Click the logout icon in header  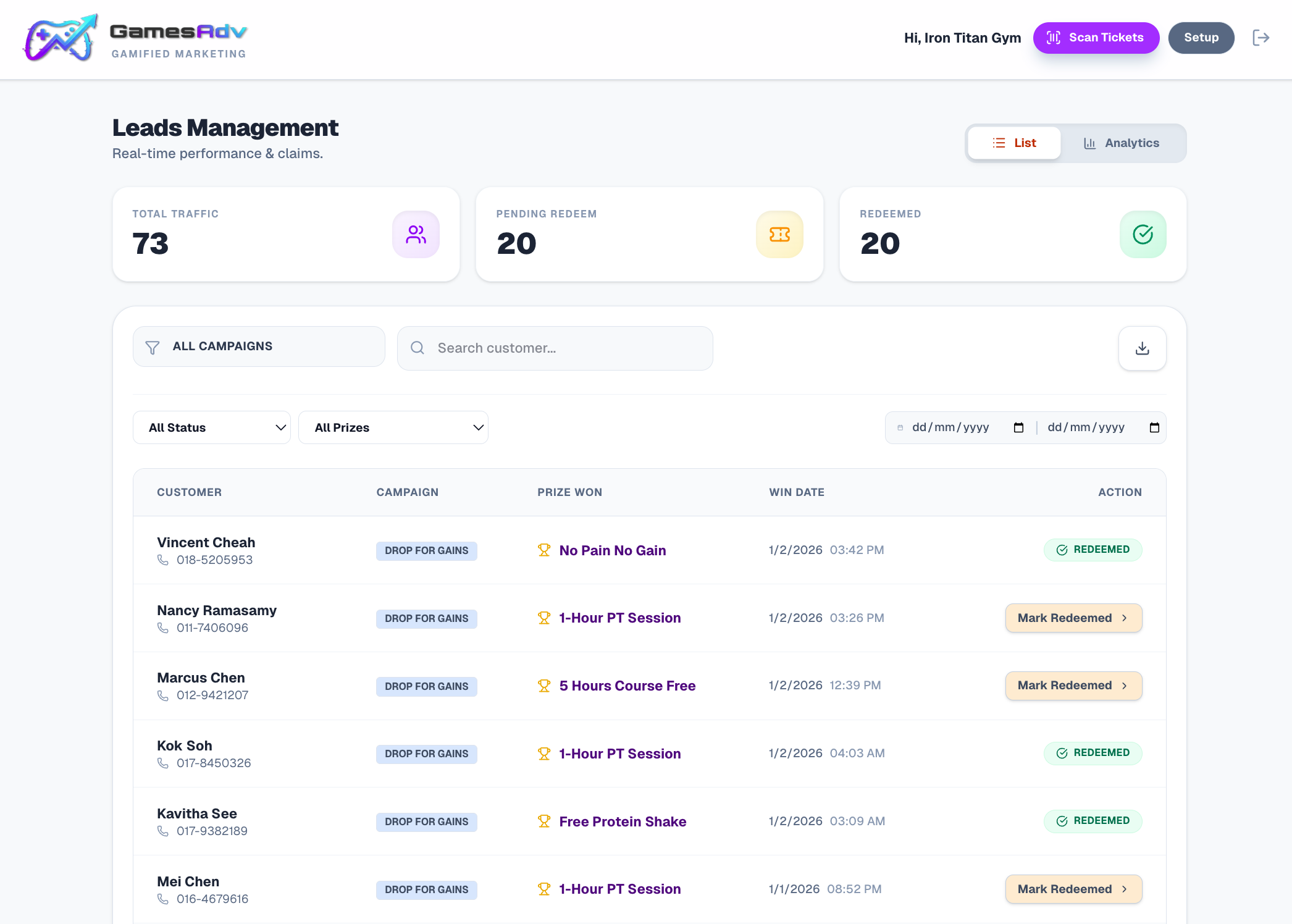click(x=1261, y=38)
